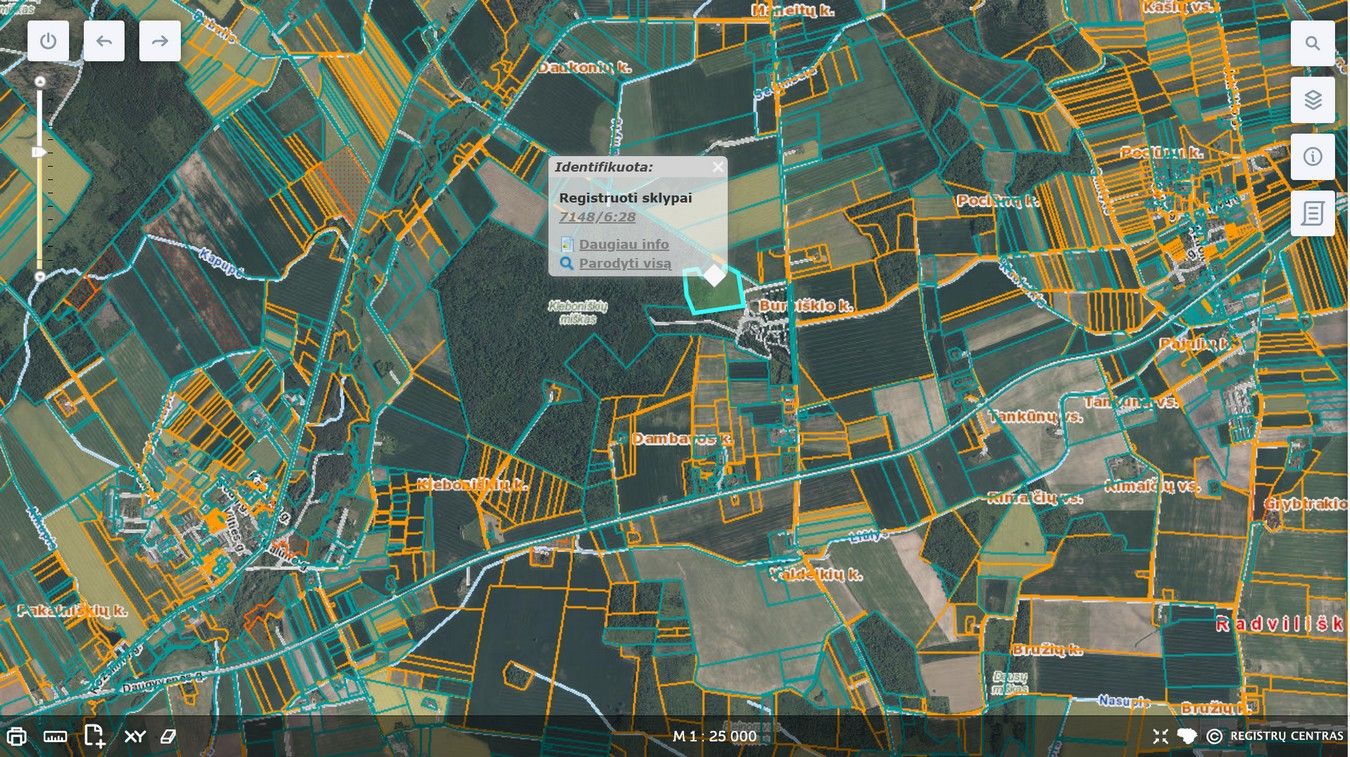This screenshot has width=1350, height=757.
Task: Click the power button icon
Action: pyautogui.click(x=48, y=41)
